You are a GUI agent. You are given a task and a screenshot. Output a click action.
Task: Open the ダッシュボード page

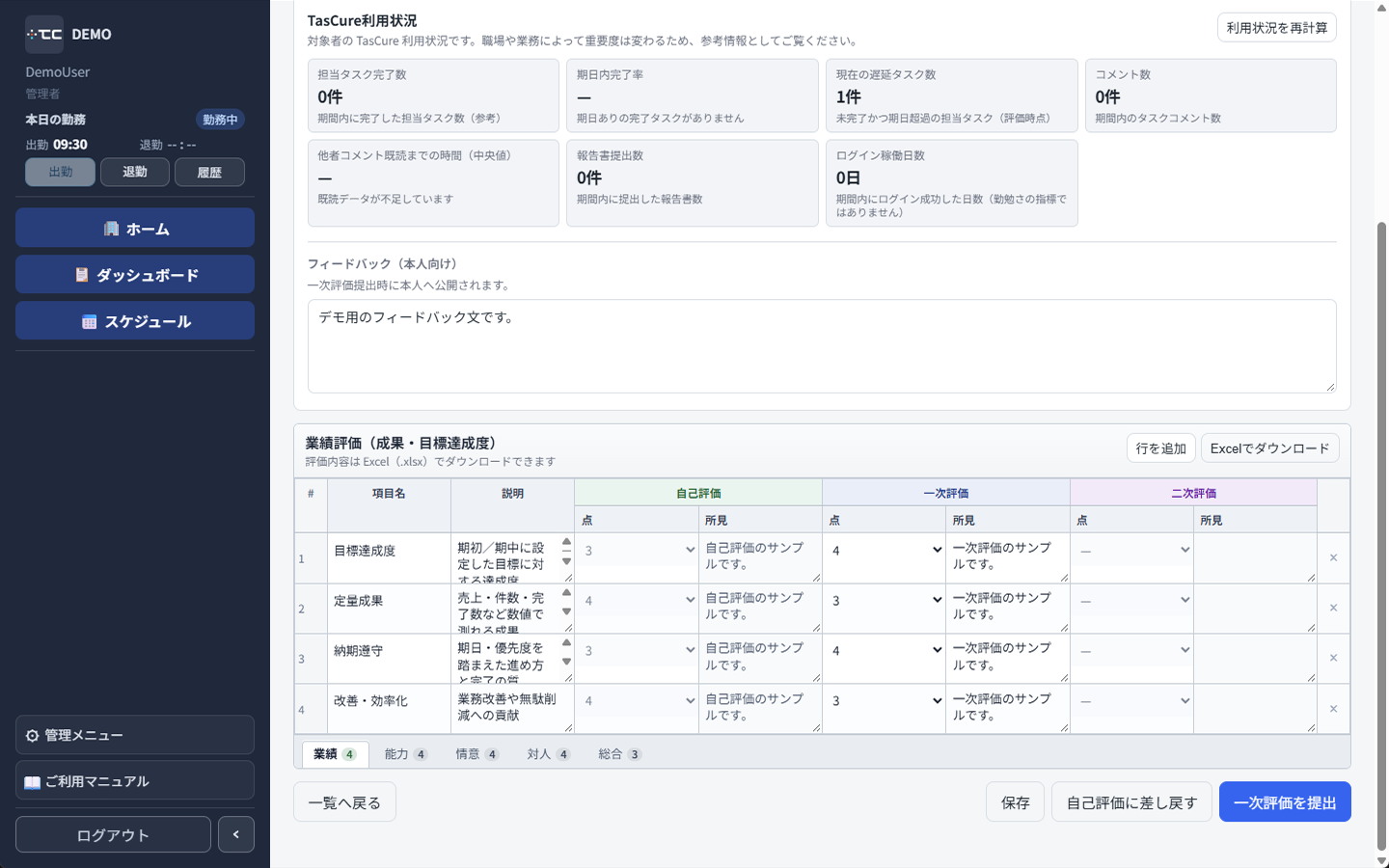tap(135, 274)
